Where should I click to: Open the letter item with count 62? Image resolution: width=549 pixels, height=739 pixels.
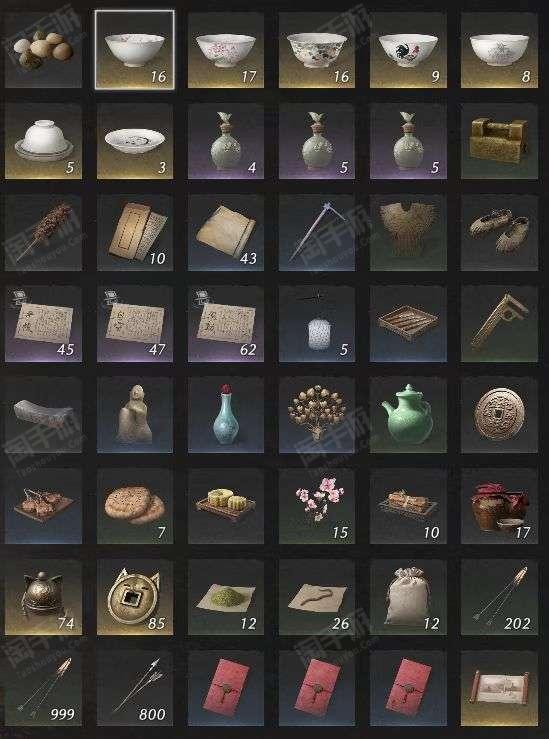click(226, 323)
